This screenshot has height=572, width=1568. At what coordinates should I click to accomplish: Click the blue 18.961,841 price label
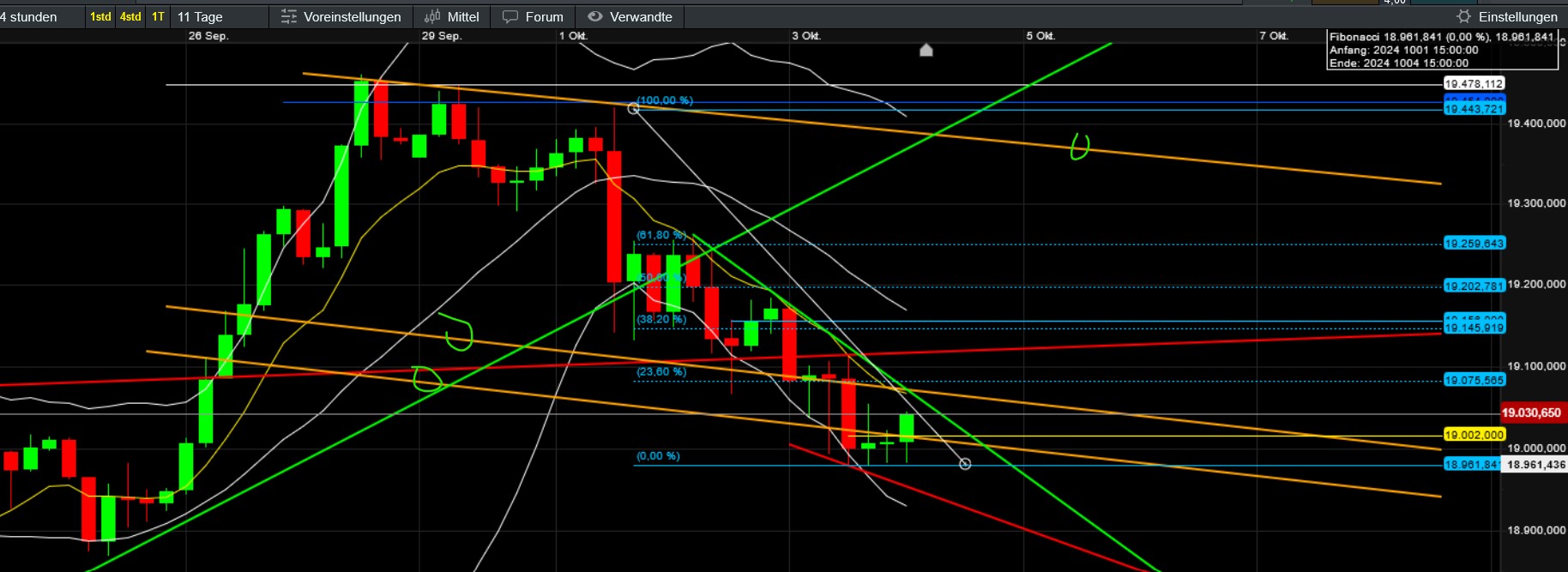pyautogui.click(x=1472, y=464)
